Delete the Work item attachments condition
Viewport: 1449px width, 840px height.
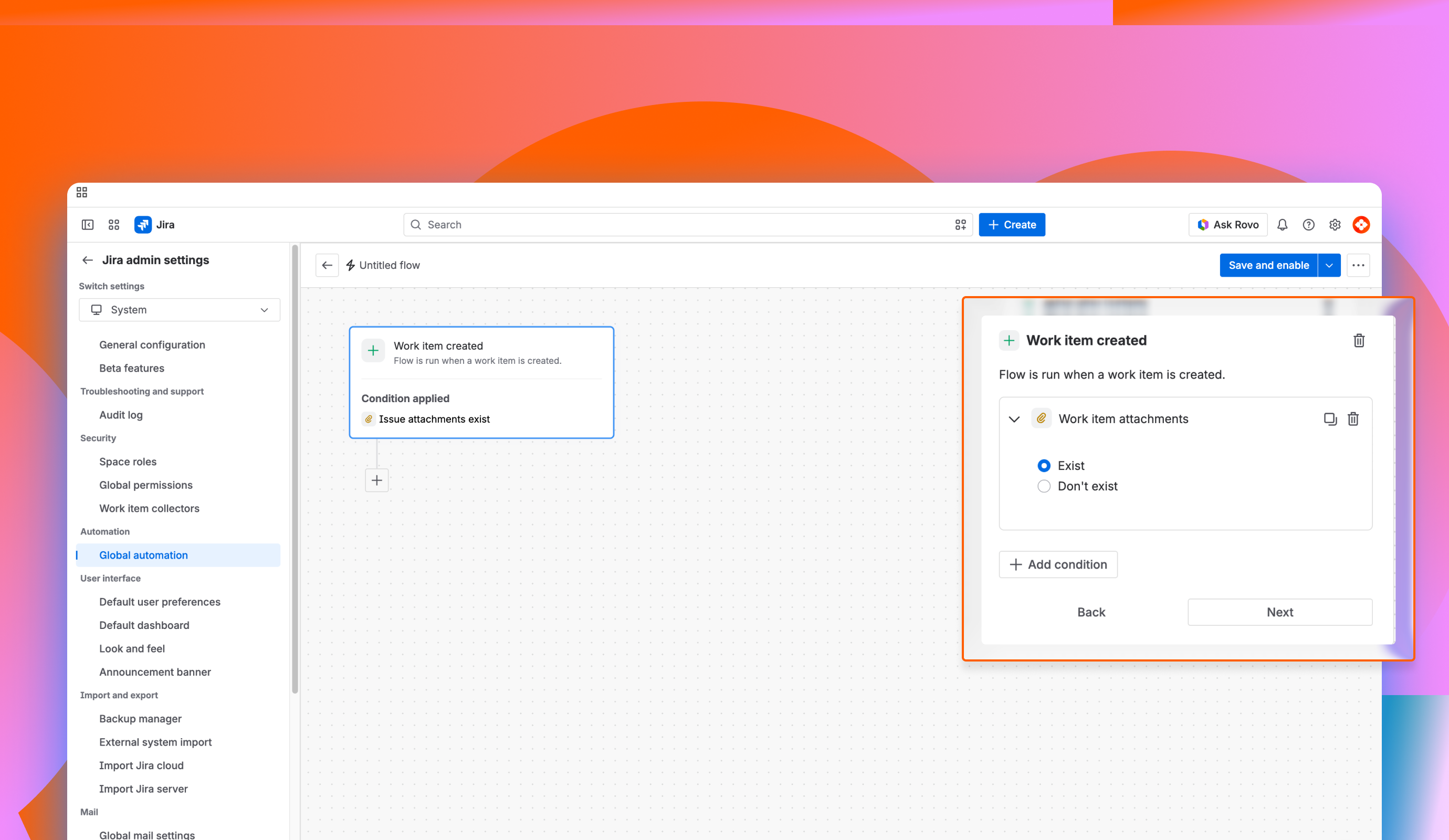1353,419
